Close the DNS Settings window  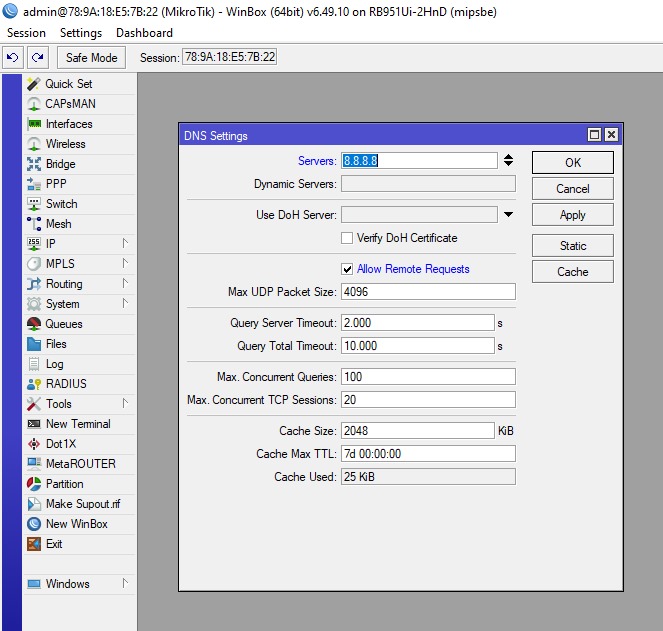coord(611,135)
